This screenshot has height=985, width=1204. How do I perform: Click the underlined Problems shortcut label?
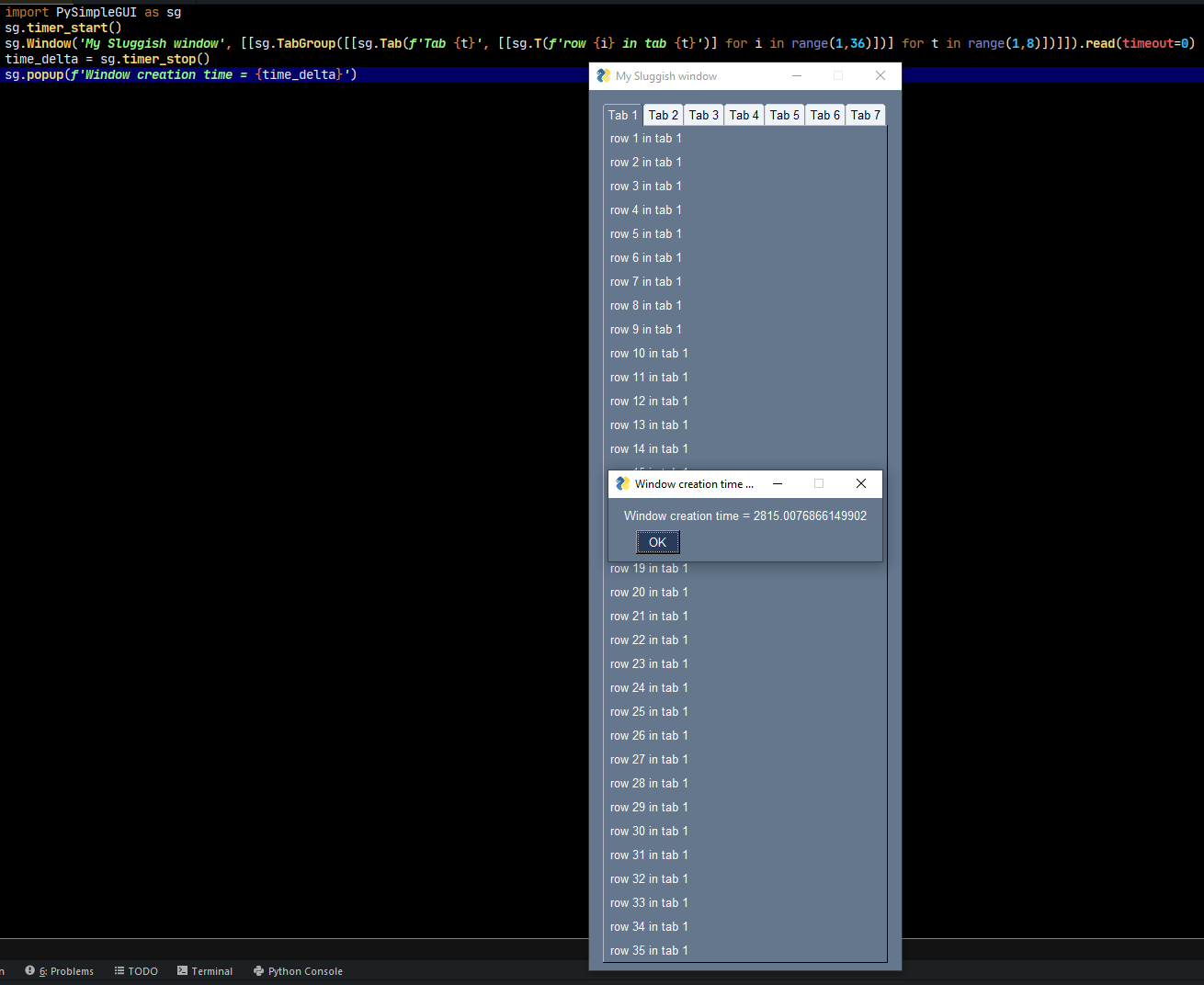point(66,970)
